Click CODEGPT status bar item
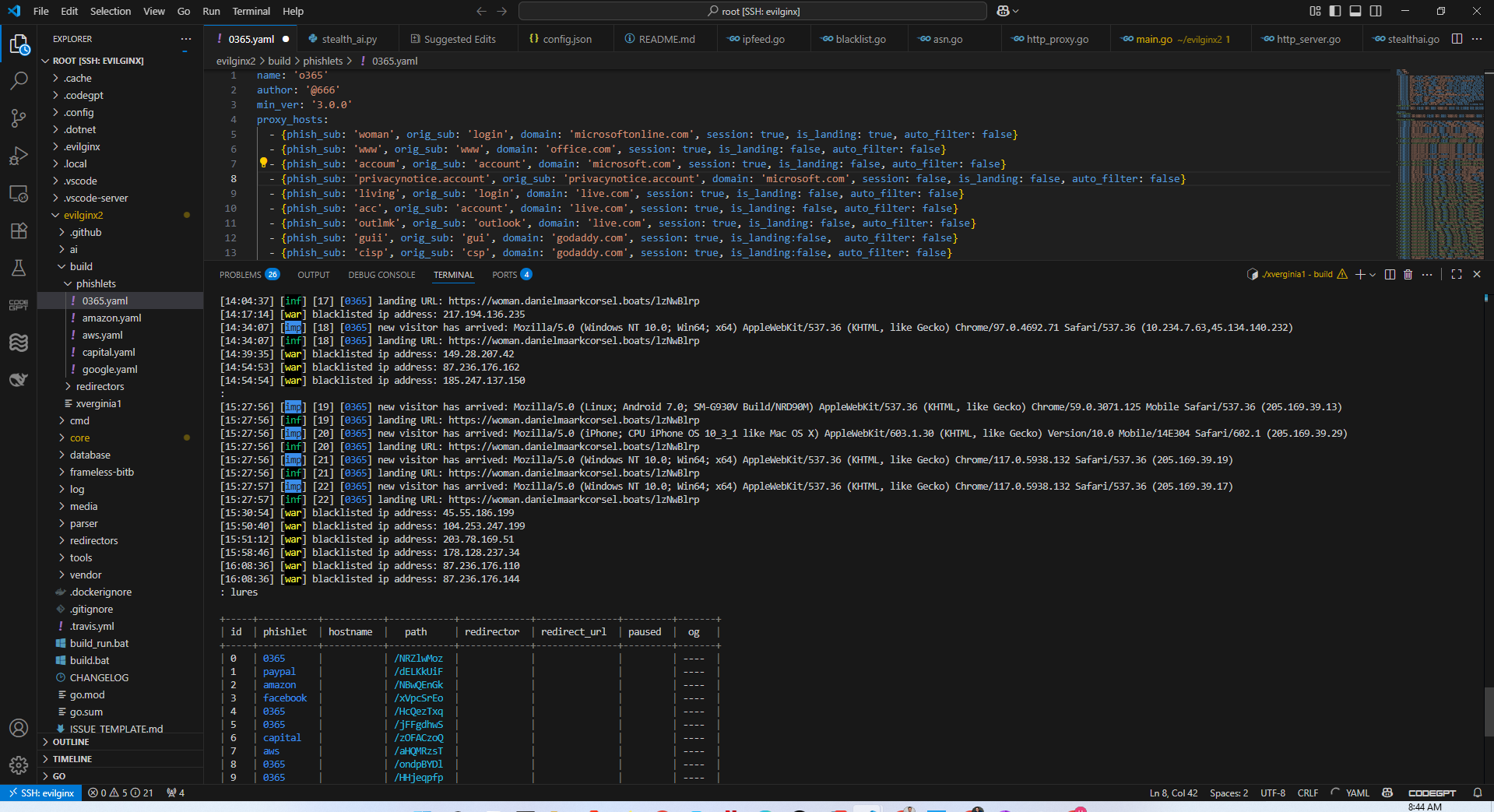The width and height of the screenshot is (1494, 812). coord(1431,793)
